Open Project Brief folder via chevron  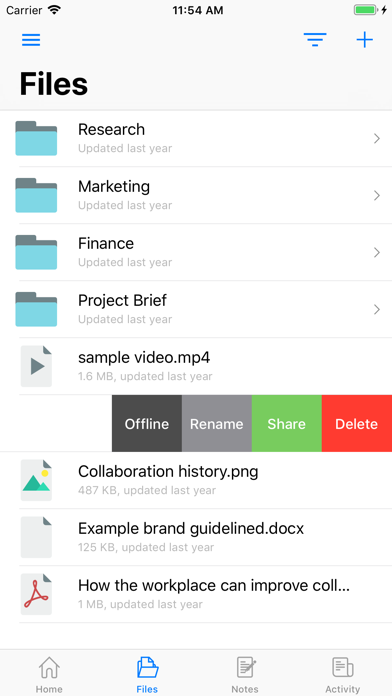pyautogui.click(x=377, y=309)
